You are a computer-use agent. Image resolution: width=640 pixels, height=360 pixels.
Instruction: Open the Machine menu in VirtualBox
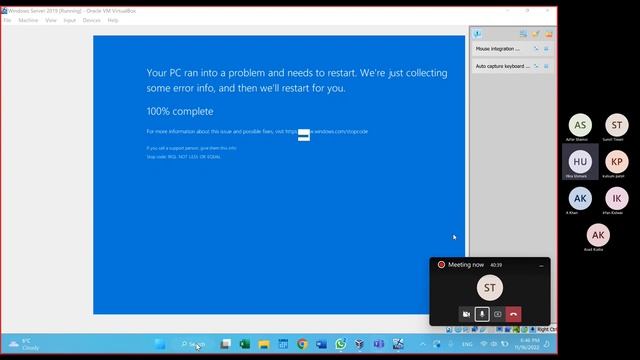pyautogui.click(x=28, y=20)
